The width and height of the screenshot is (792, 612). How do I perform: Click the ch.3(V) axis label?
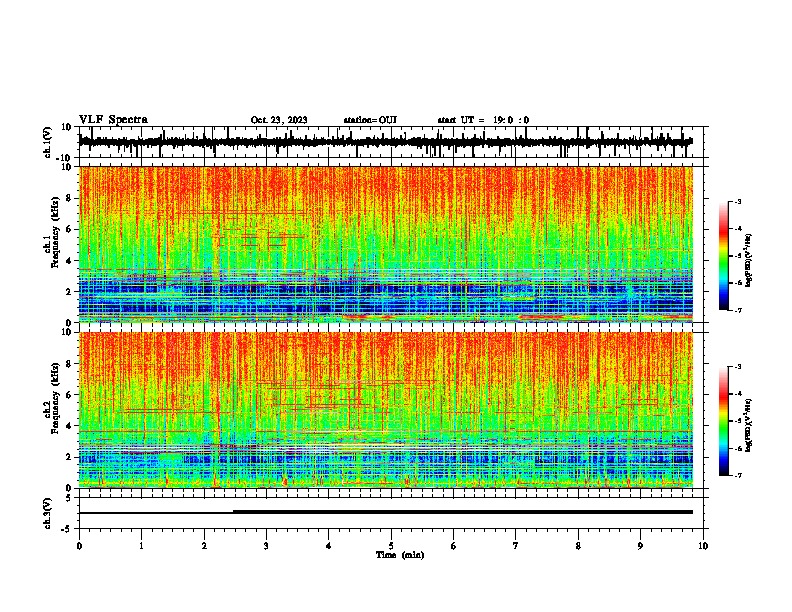47,513
